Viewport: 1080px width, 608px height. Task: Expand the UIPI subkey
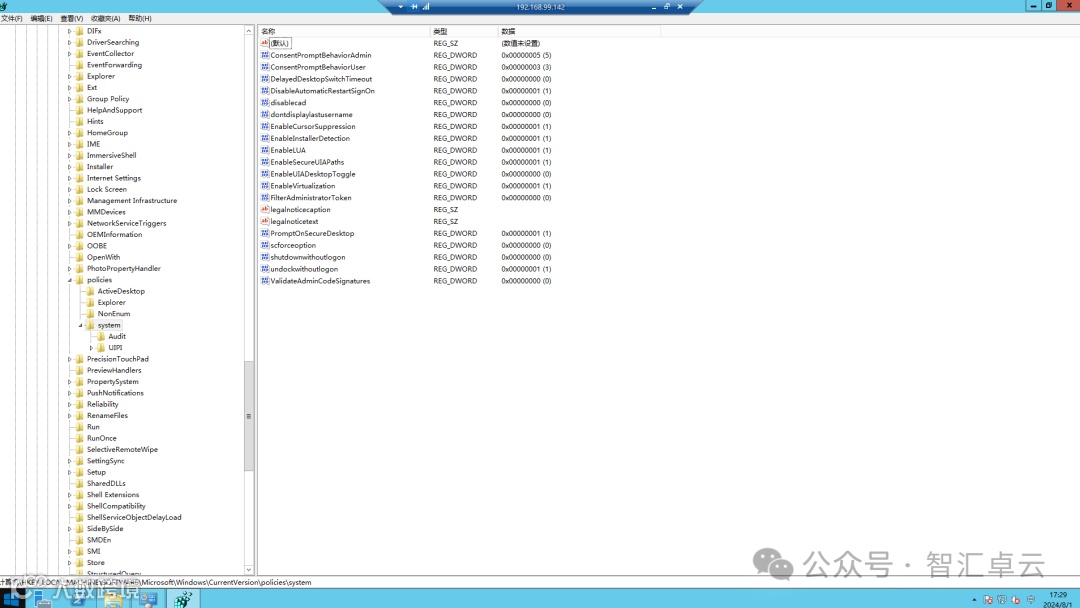pyautogui.click(x=91, y=348)
